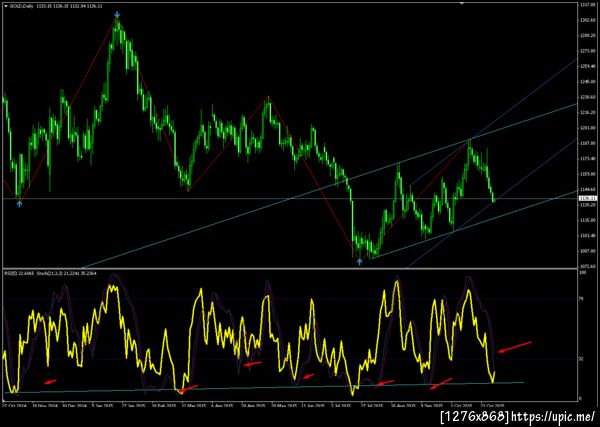600x427 pixels.
Task: Click the 1187.40 price scale label
Action: [589, 143]
